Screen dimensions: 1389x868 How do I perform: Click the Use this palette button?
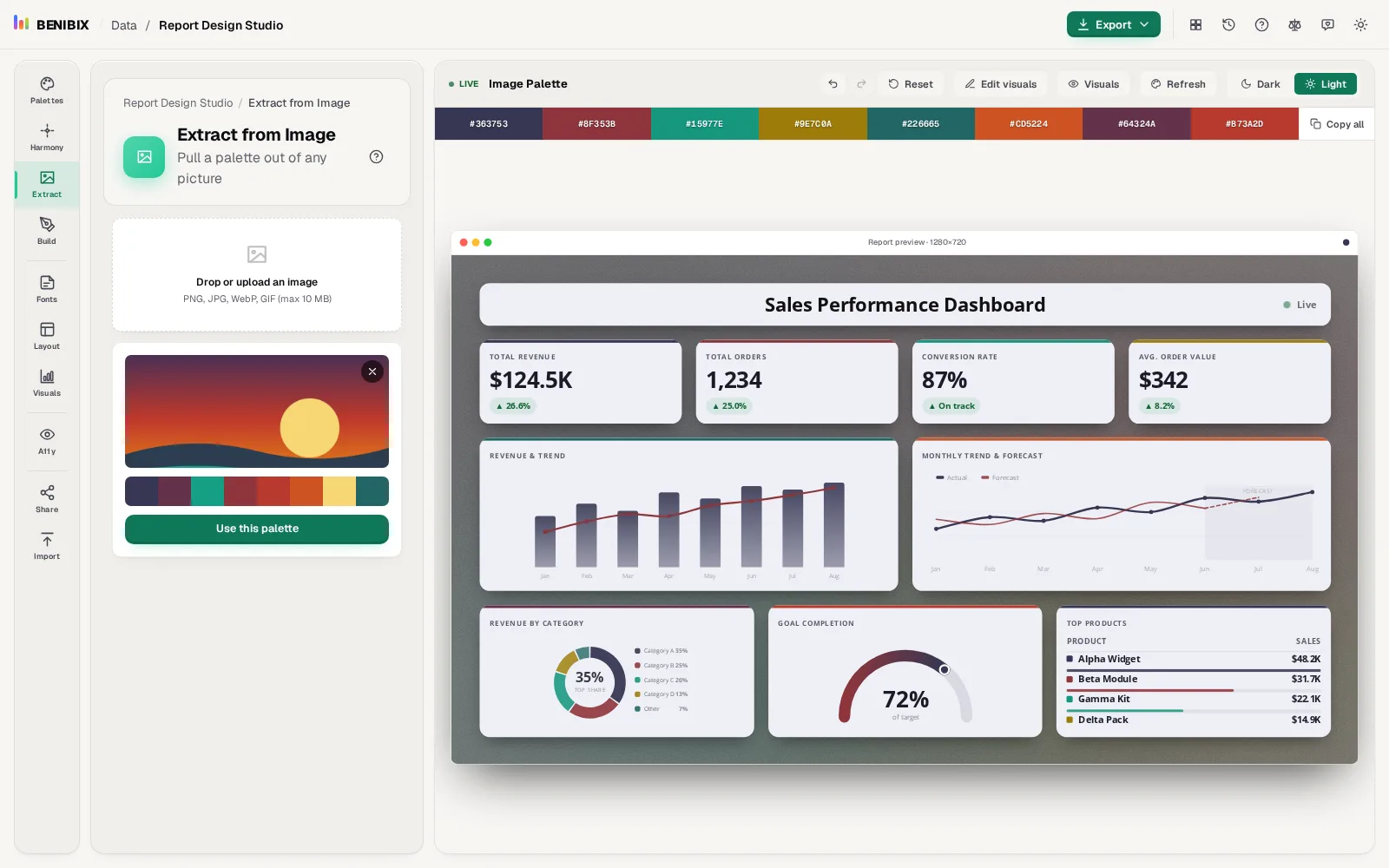click(x=257, y=529)
